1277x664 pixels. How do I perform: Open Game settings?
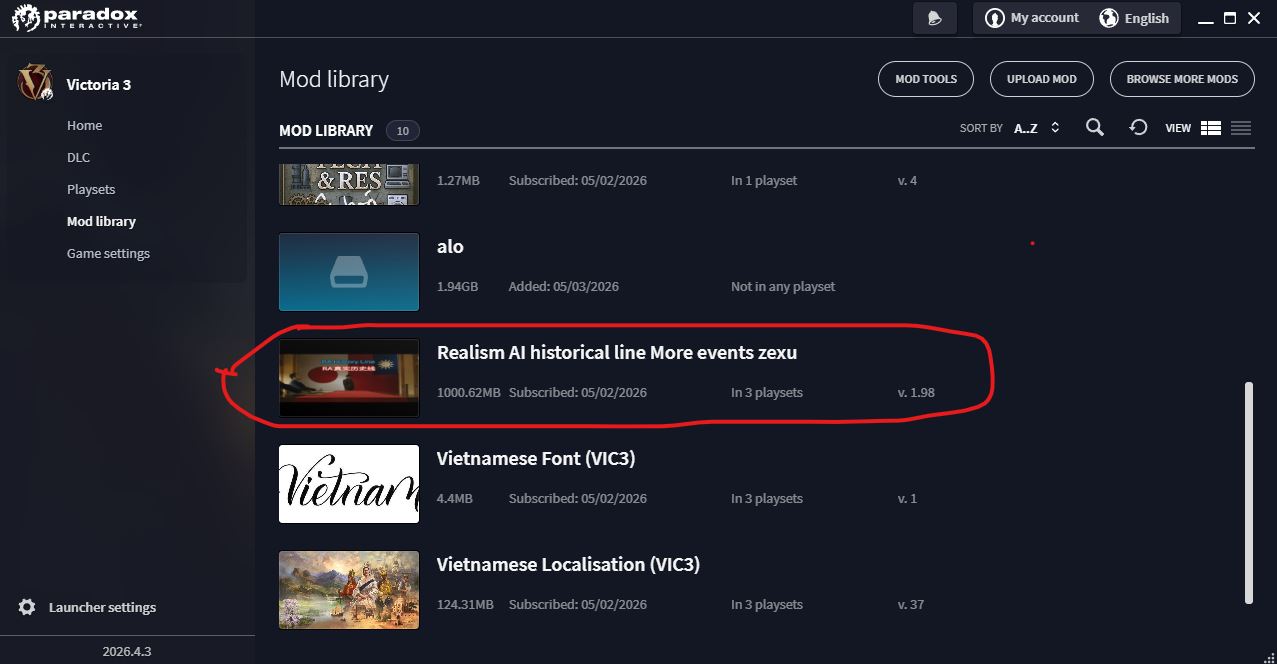point(108,253)
